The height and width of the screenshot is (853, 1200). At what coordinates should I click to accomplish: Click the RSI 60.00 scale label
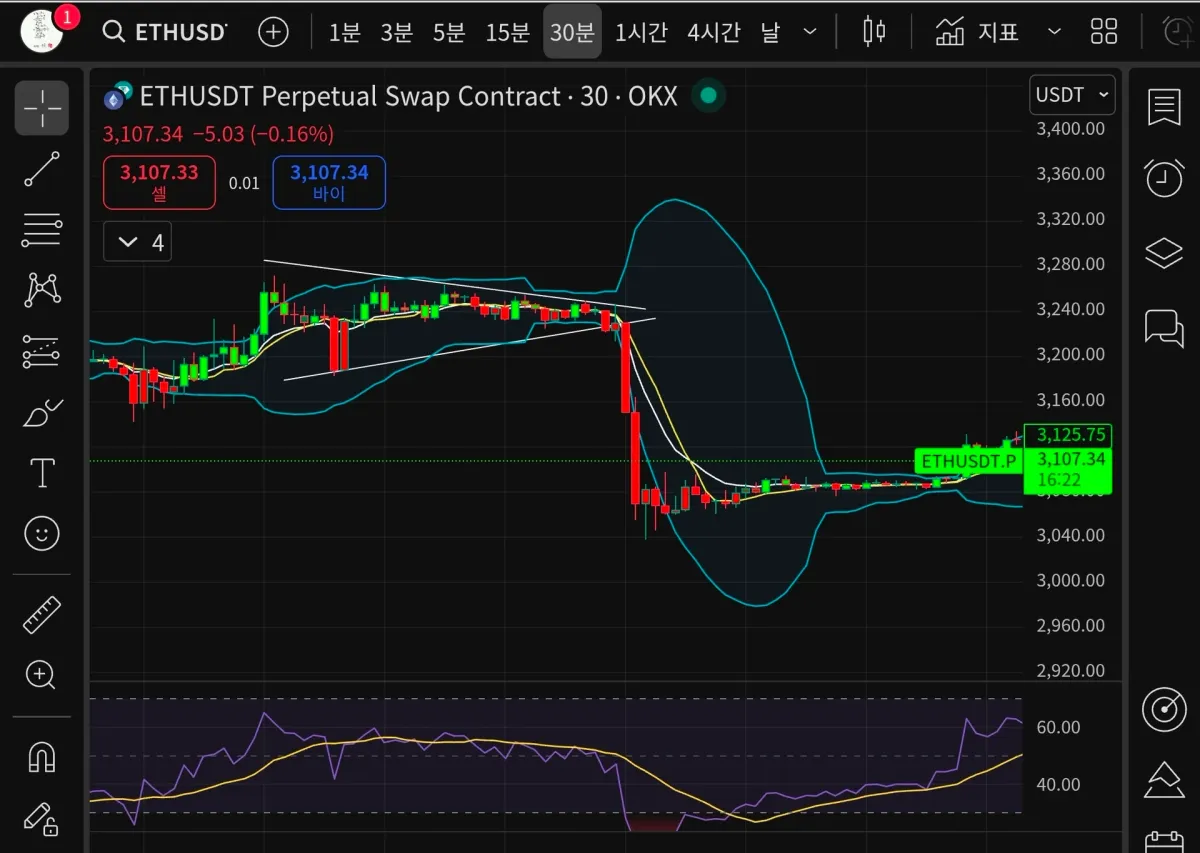(1058, 727)
